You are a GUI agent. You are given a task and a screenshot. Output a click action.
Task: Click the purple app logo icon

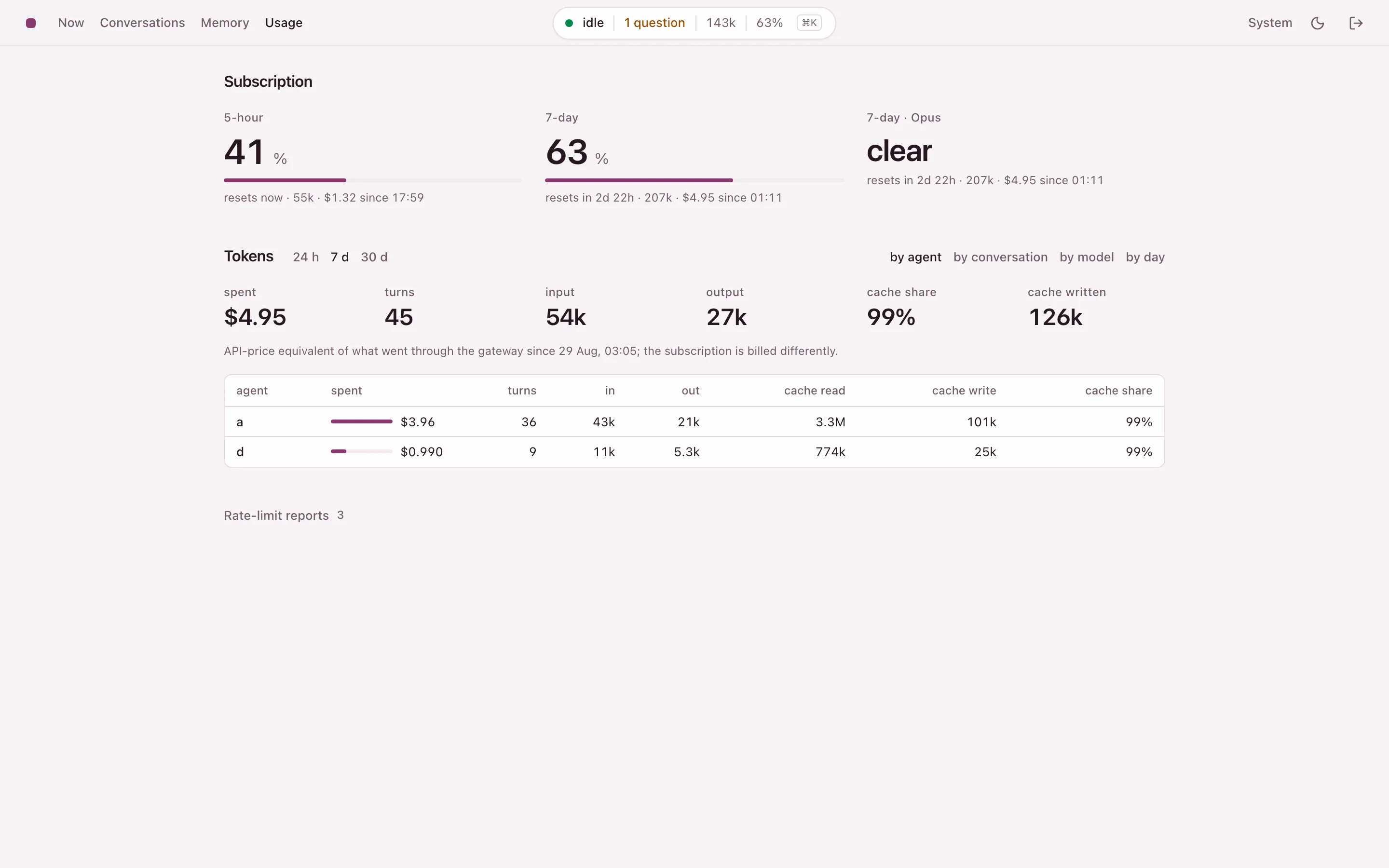click(31, 23)
